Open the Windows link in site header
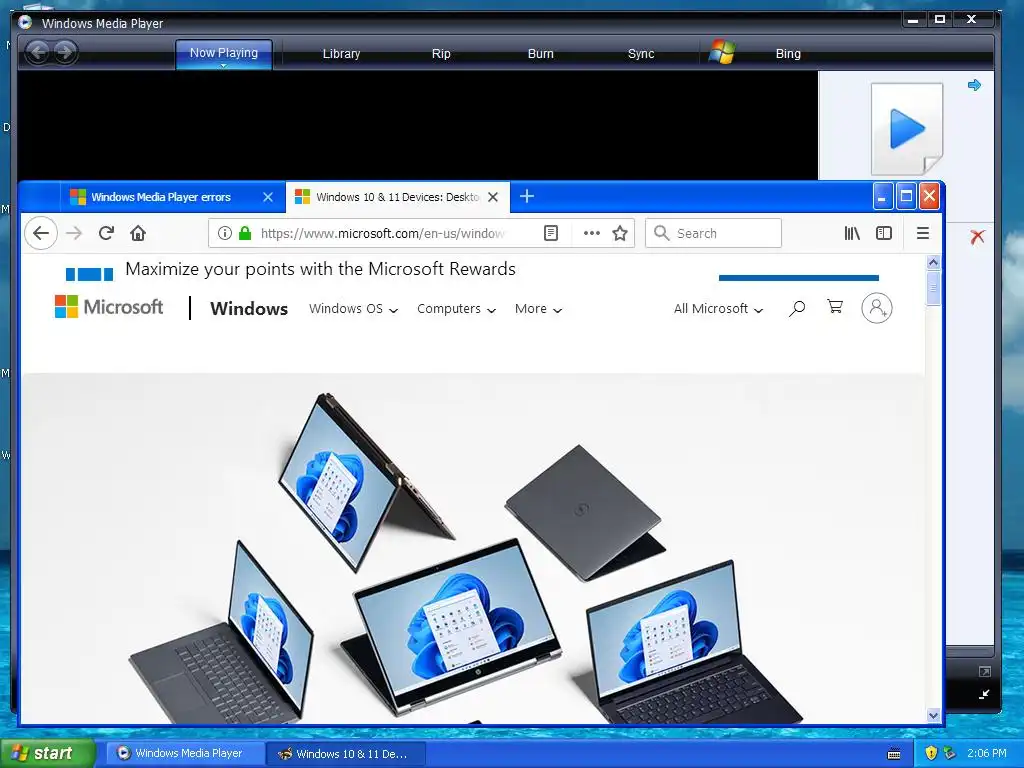The width and height of the screenshot is (1024, 768). coord(249,308)
